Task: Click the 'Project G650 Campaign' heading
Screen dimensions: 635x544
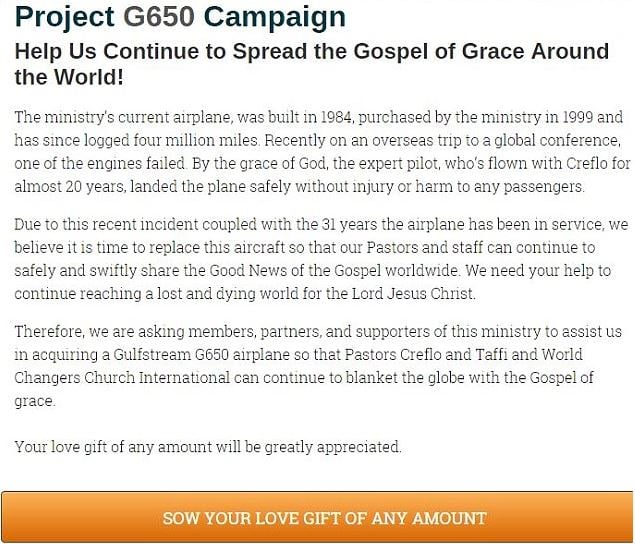Action: pyautogui.click(x=180, y=17)
